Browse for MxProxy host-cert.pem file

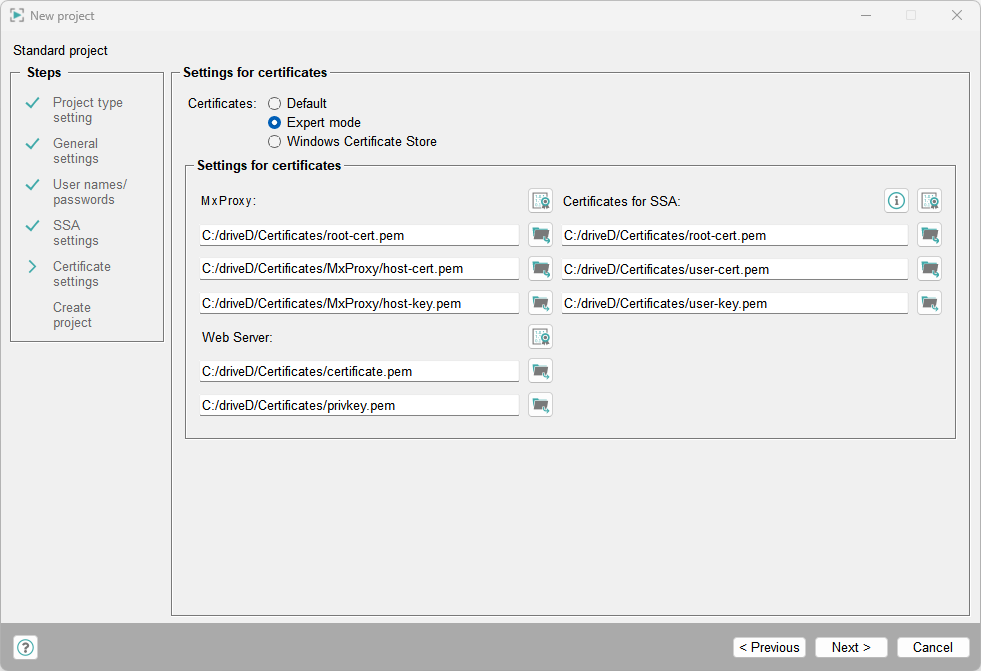coord(540,269)
